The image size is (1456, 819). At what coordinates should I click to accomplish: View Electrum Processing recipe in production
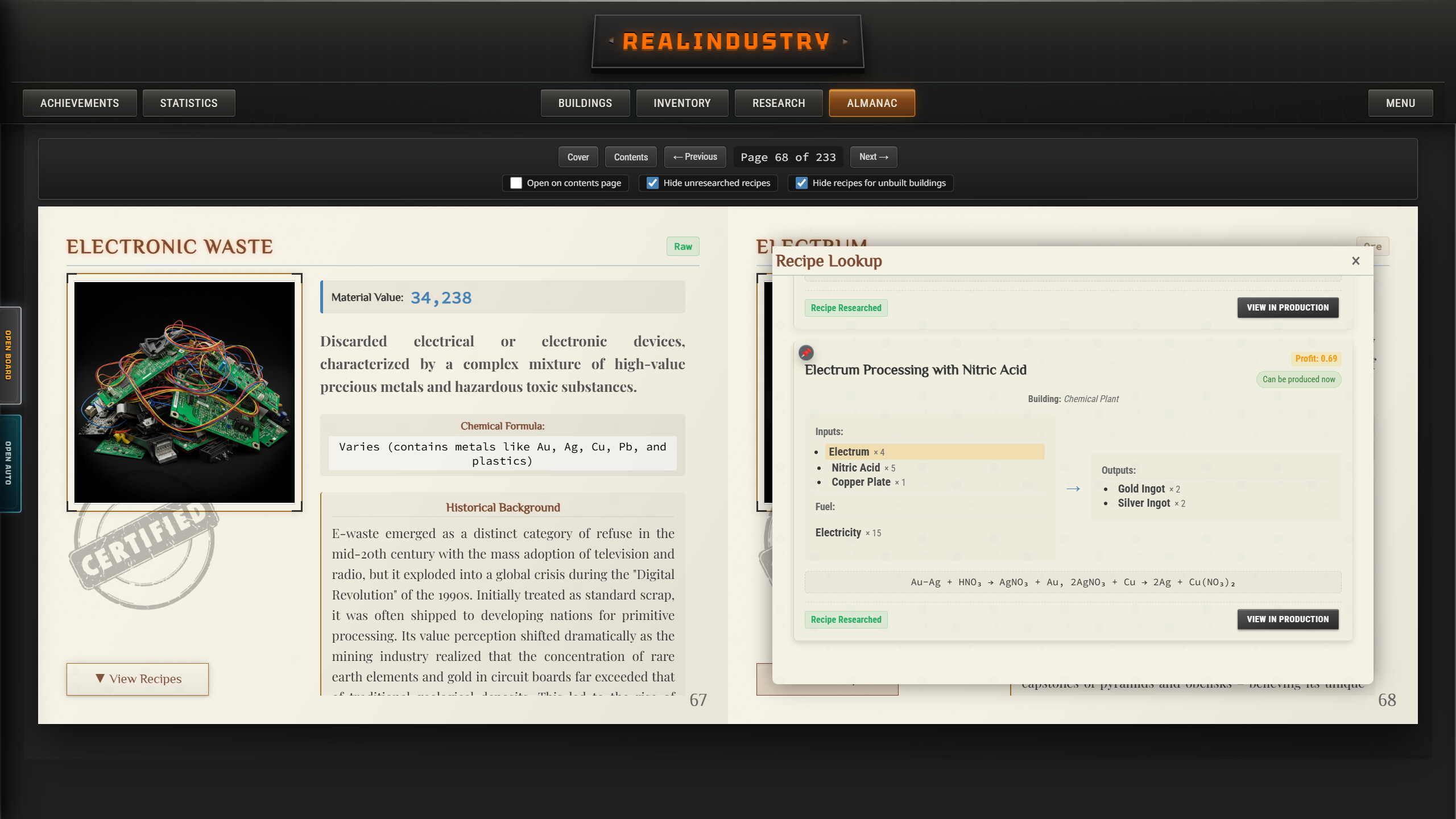(1288, 619)
